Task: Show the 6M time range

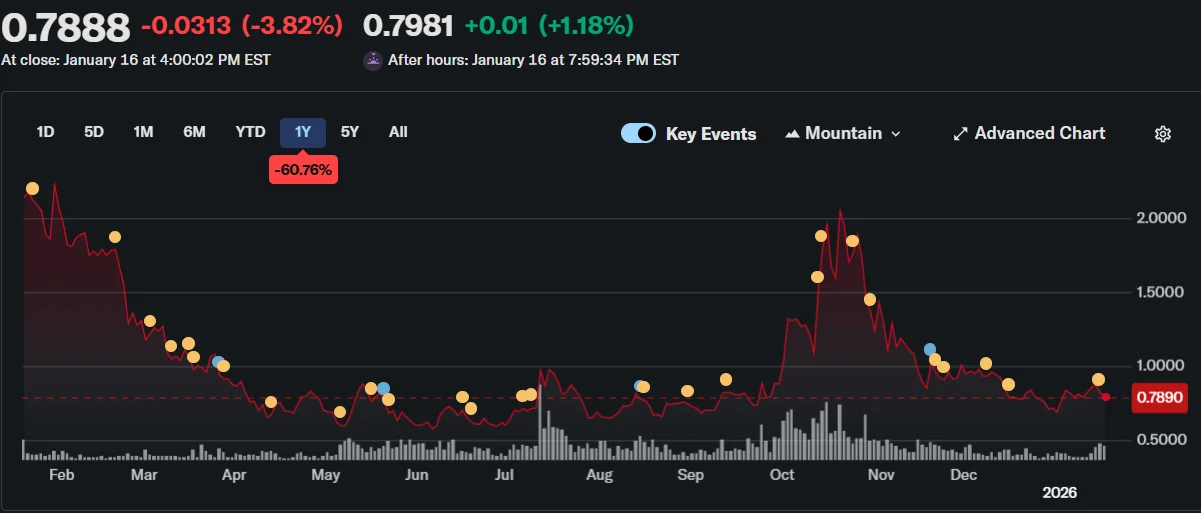Action: pyautogui.click(x=194, y=132)
